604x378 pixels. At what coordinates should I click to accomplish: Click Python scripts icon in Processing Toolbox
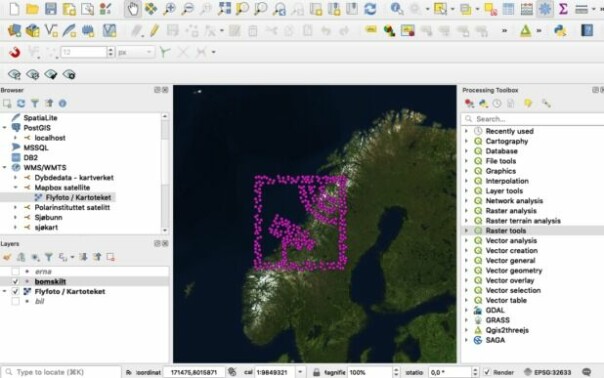pyautogui.click(x=483, y=103)
